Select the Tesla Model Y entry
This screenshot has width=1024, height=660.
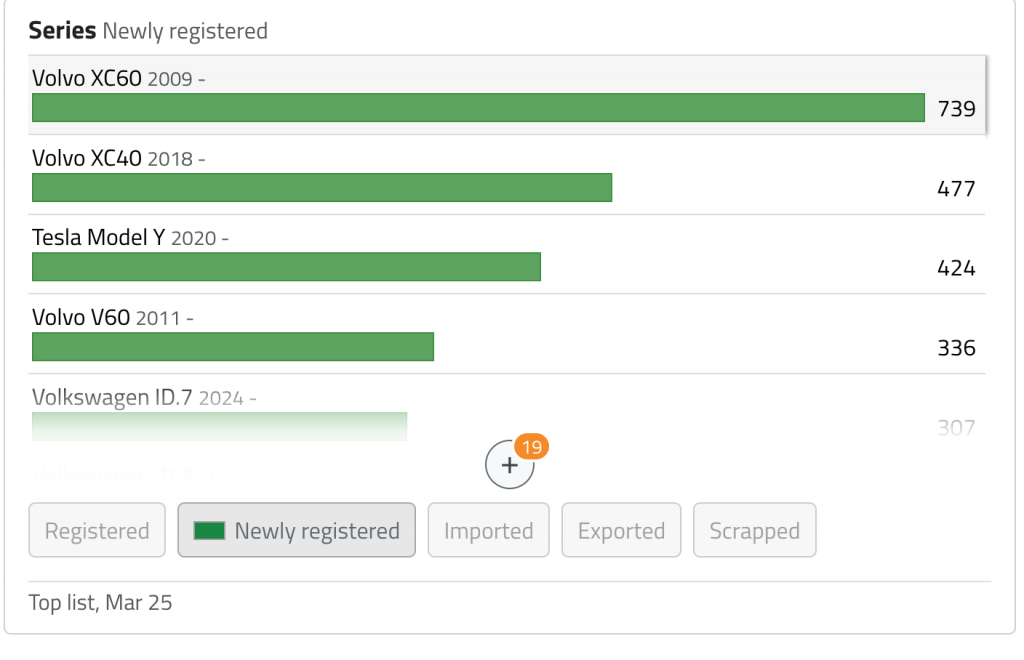pos(98,238)
